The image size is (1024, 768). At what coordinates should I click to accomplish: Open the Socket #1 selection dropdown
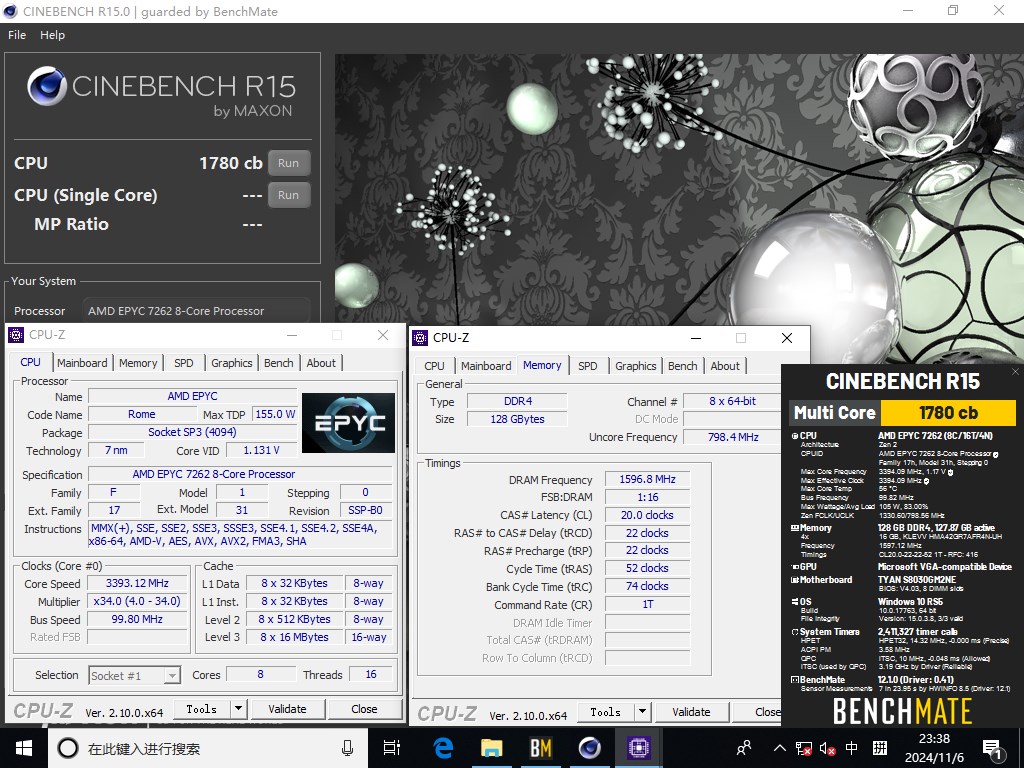[x=135, y=675]
